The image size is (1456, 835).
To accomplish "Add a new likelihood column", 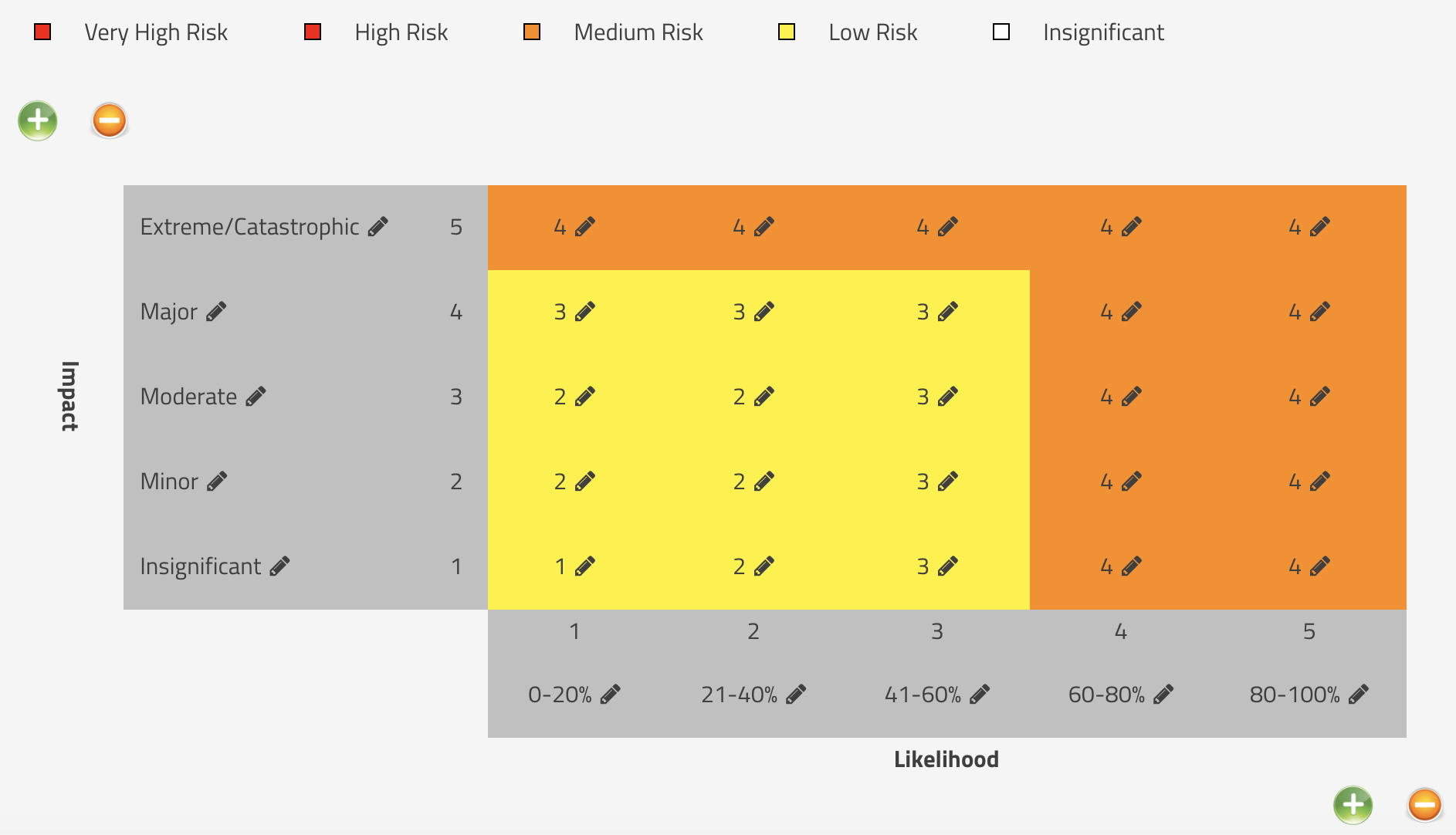I will point(1353,804).
